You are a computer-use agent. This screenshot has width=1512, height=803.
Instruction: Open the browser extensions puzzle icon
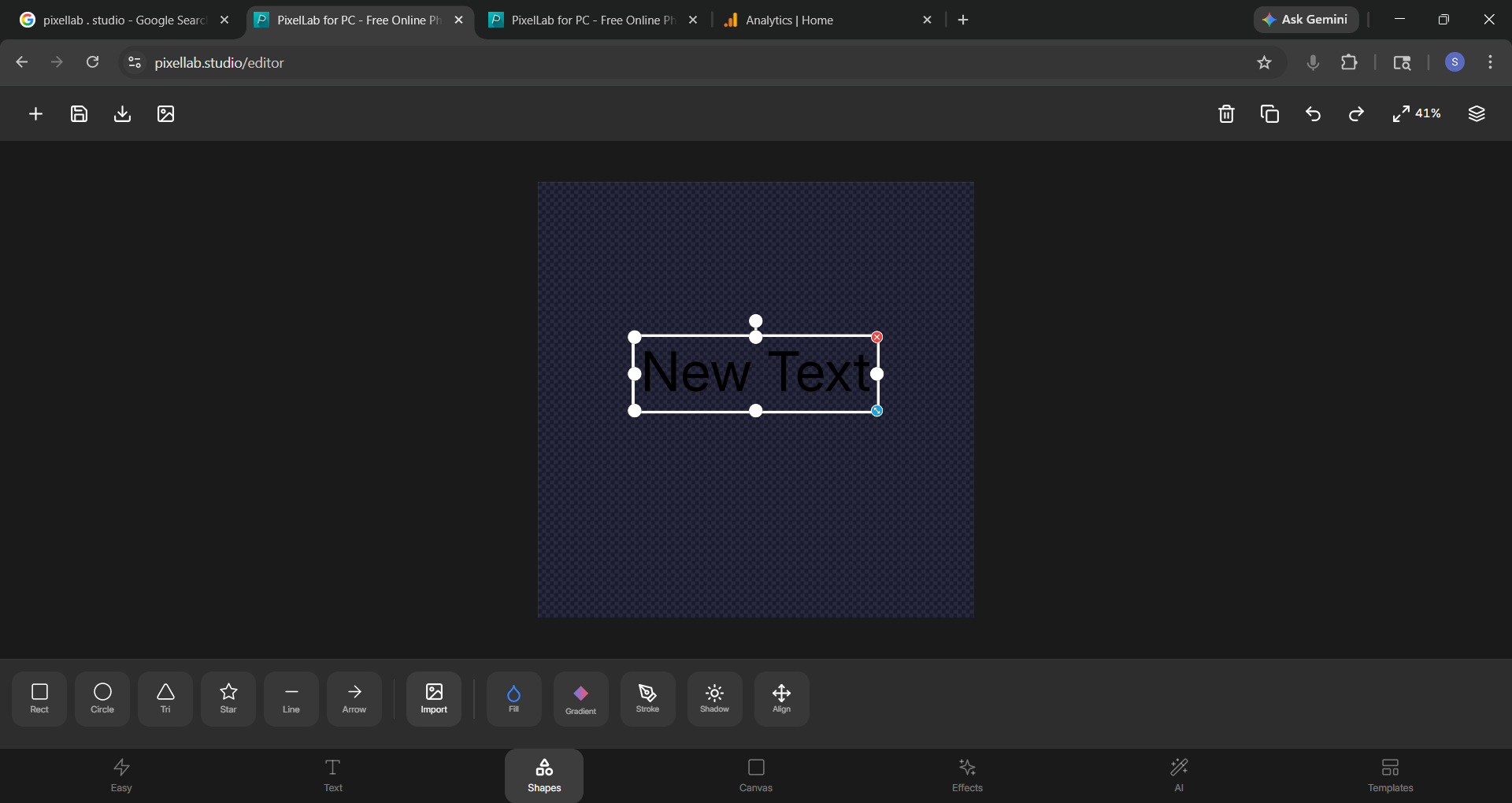point(1349,62)
